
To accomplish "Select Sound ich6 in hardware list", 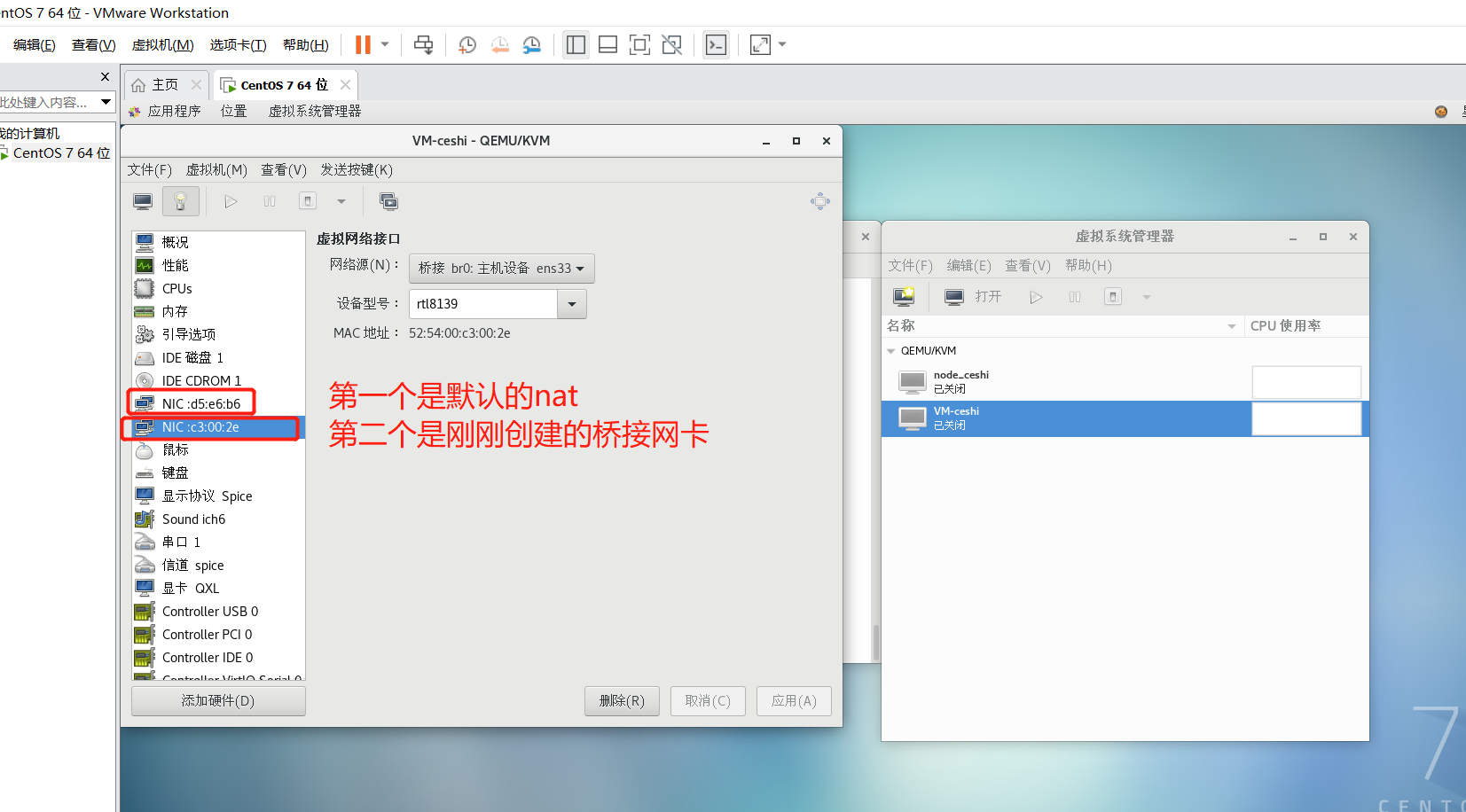I will (218, 519).
